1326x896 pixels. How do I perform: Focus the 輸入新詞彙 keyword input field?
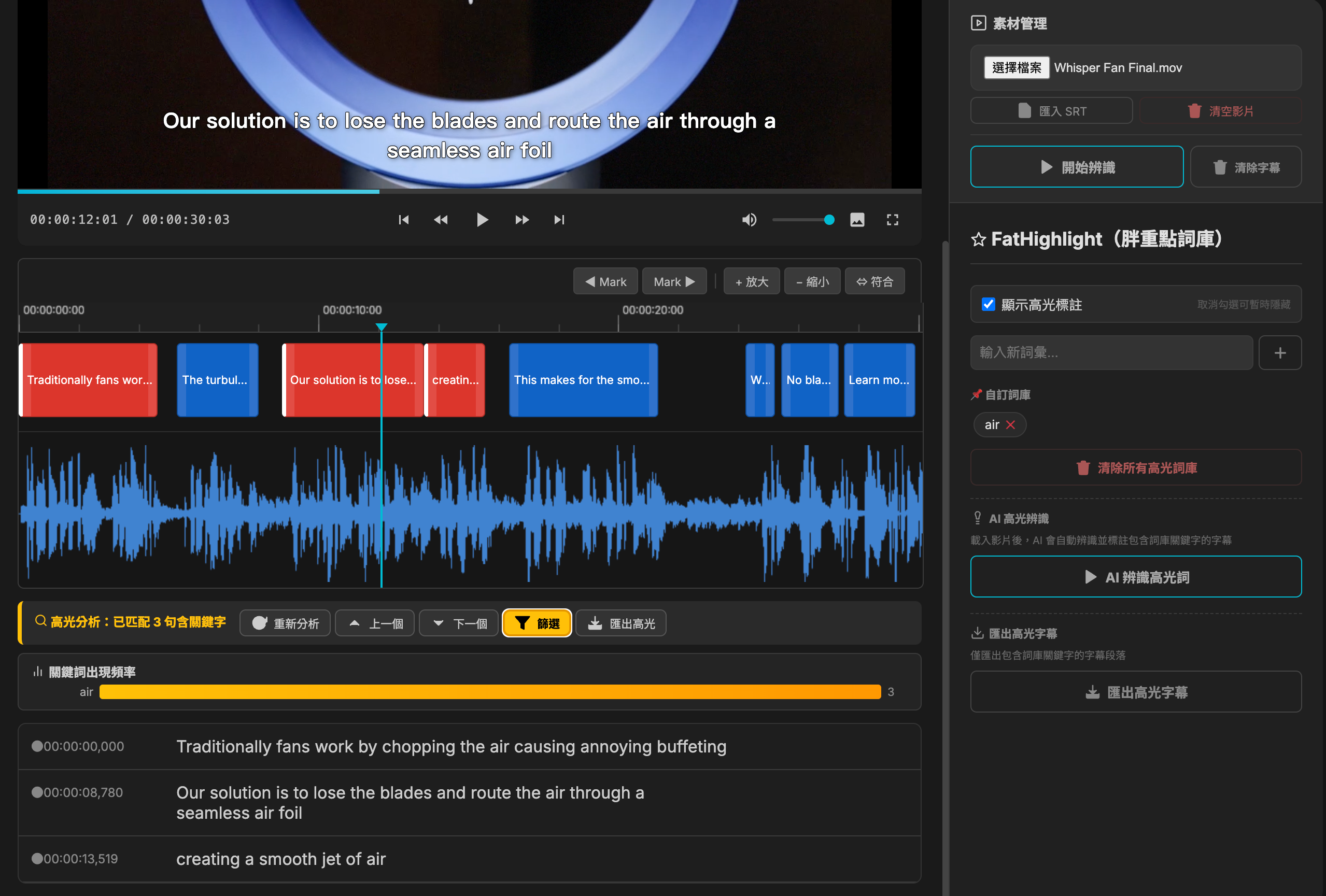[1111, 352]
